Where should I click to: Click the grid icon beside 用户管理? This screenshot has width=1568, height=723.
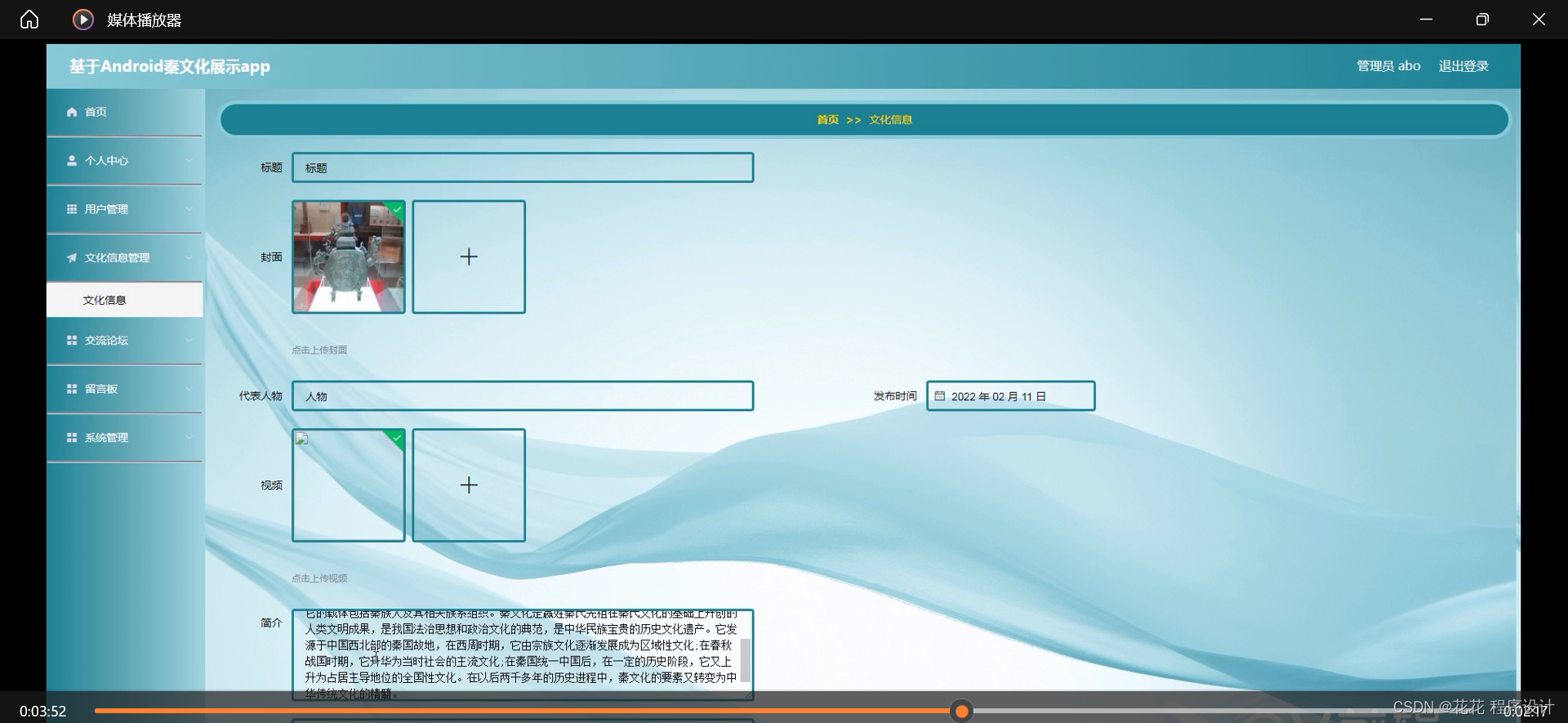point(72,209)
